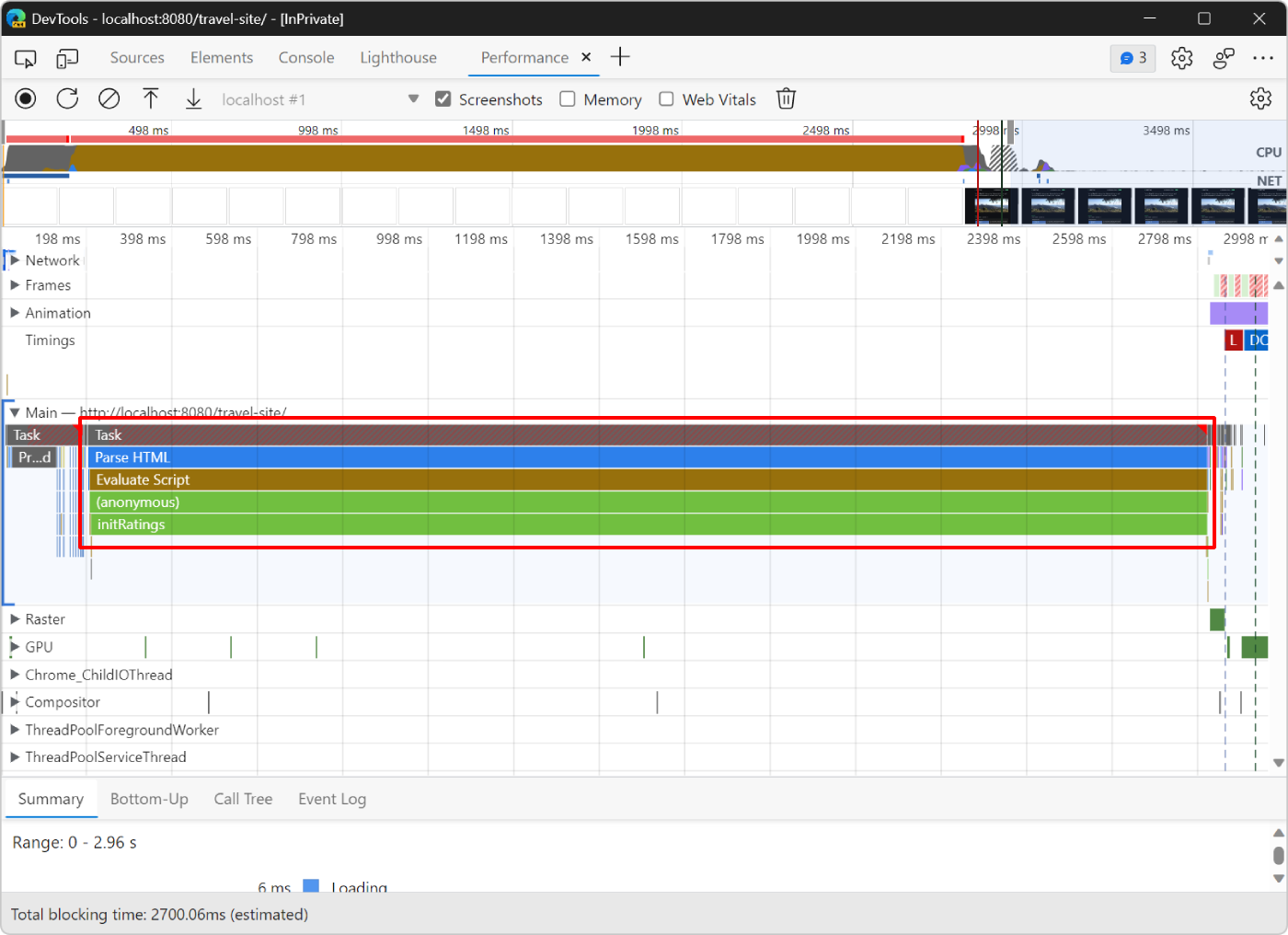This screenshot has width=1288, height=935.
Task: Open the localhost #1 profile dropdown
Action: (413, 98)
